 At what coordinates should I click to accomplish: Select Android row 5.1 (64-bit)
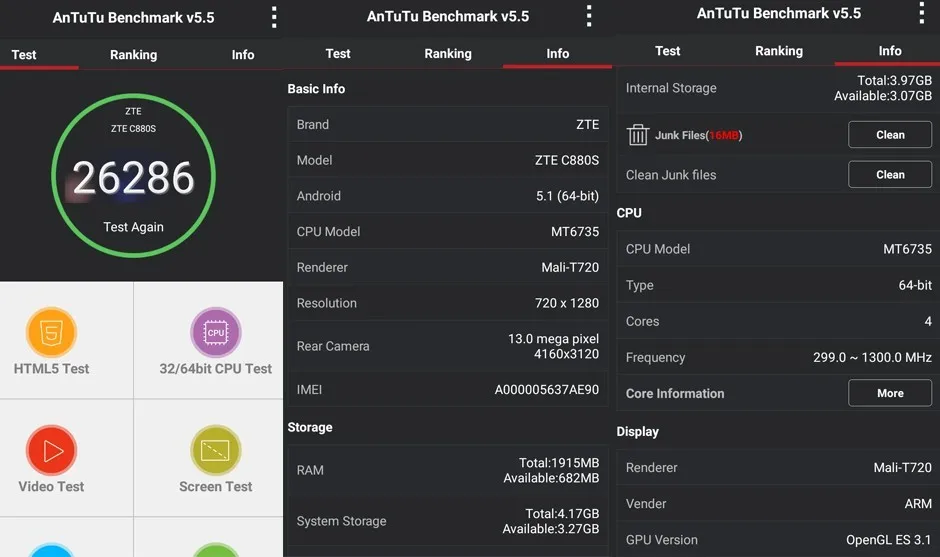[x=448, y=195]
